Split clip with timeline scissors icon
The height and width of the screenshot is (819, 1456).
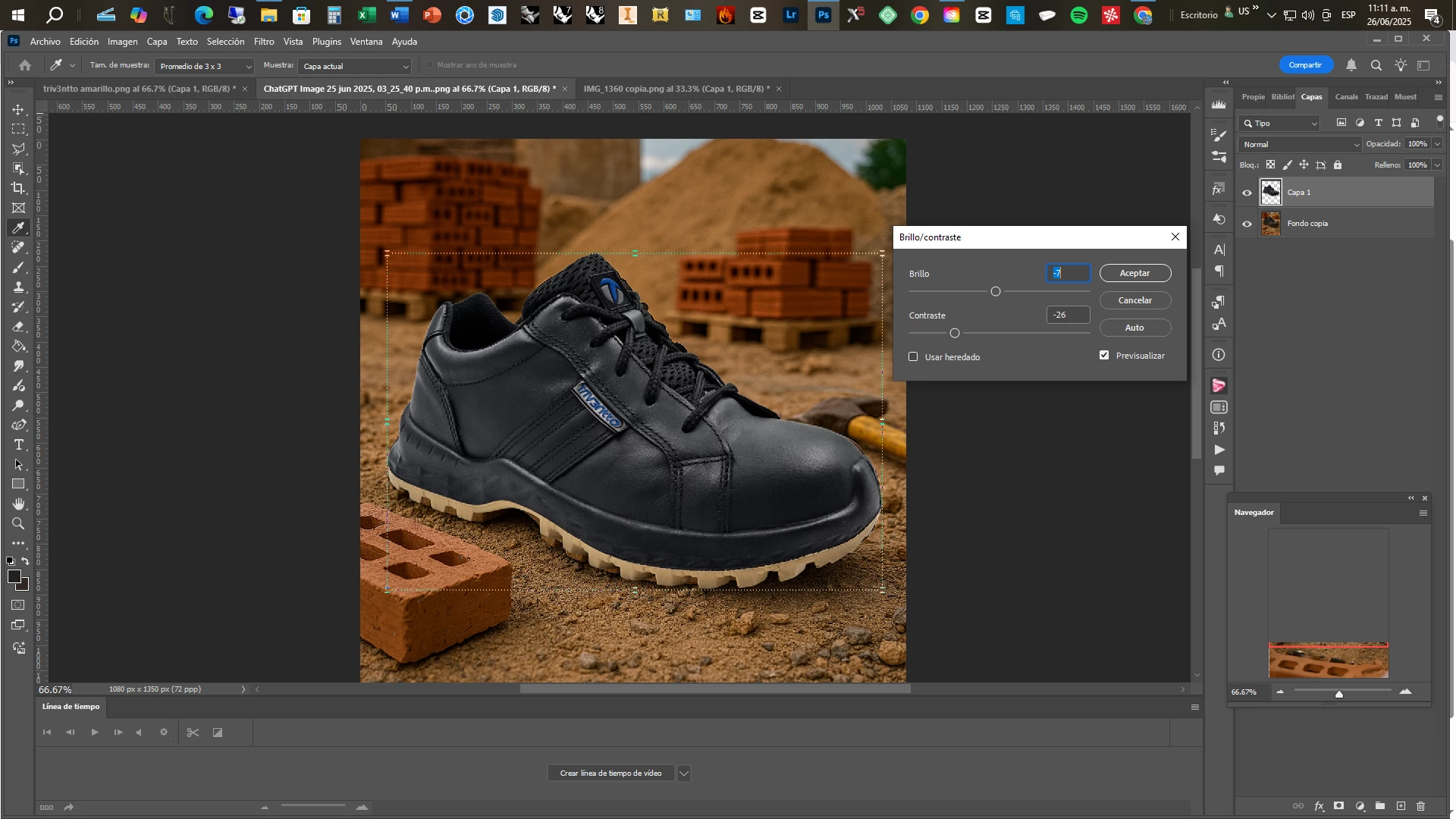coord(193,733)
